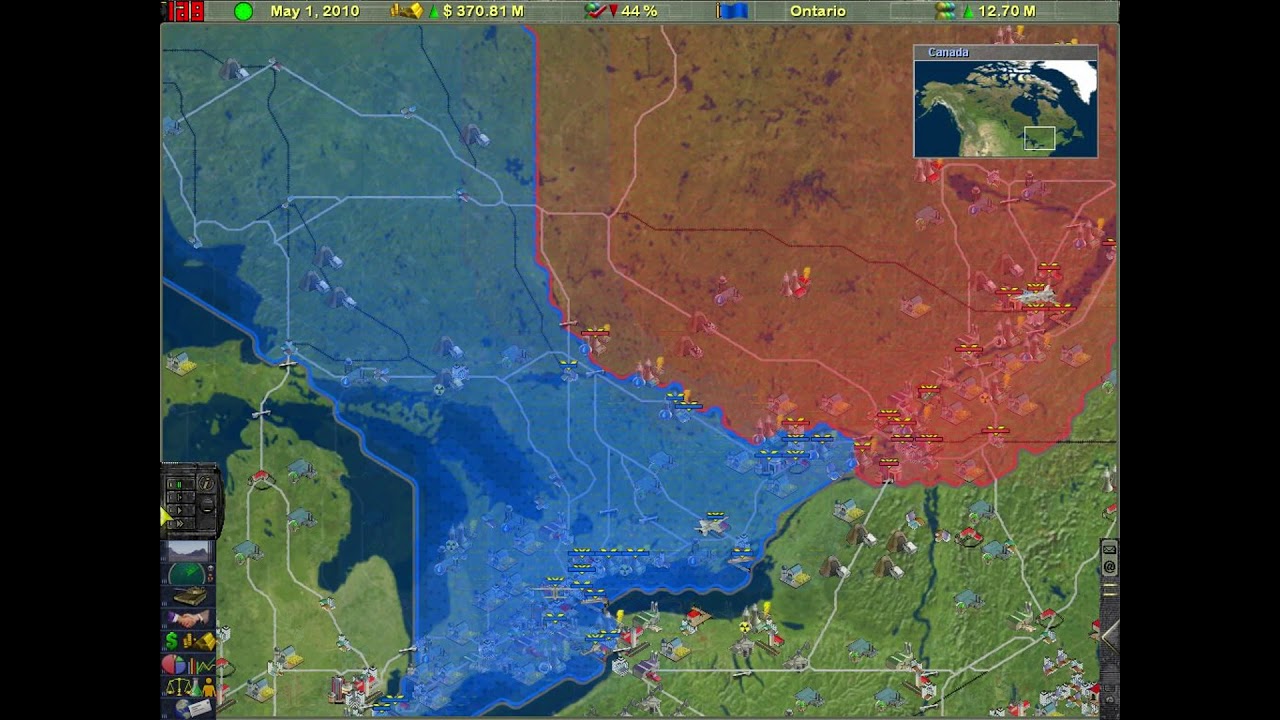Pause the game speed control
The image size is (1280, 720).
181,484
